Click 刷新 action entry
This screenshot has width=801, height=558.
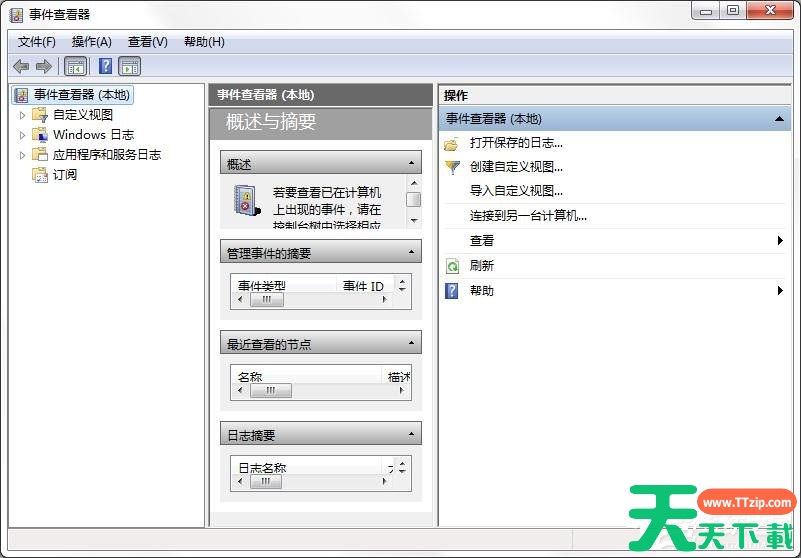tap(482, 266)
